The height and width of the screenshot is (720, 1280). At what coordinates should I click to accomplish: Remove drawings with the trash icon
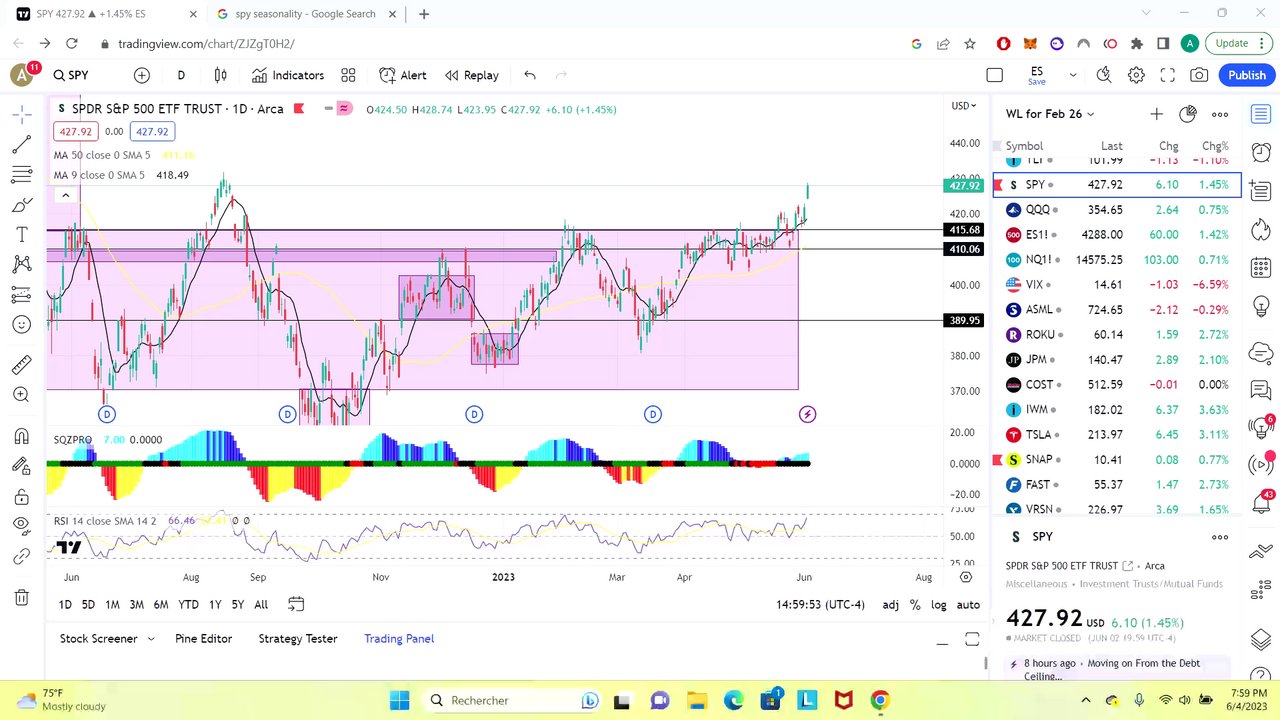pos(21,597)
